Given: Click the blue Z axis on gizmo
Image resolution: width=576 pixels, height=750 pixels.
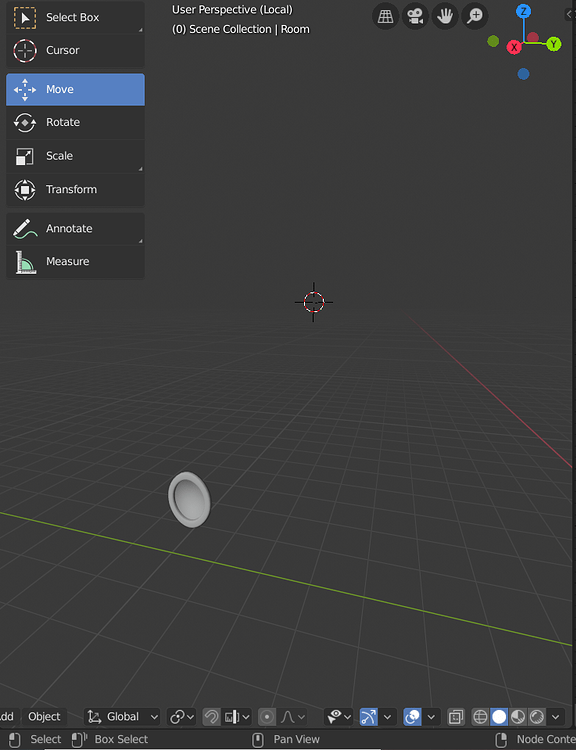Looking at the screenshot, I should pyautogui.click(x=523, y=11).
